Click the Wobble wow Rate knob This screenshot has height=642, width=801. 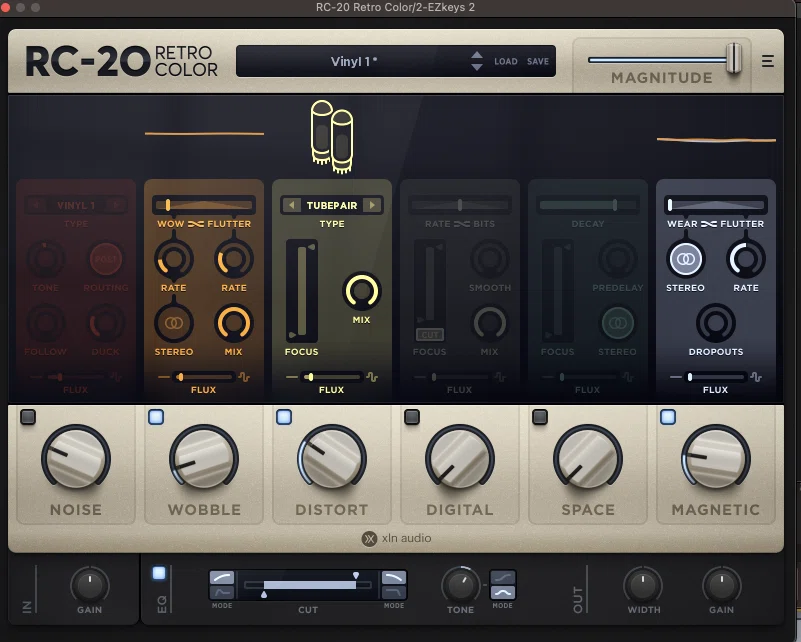click(x=174, y=259)
